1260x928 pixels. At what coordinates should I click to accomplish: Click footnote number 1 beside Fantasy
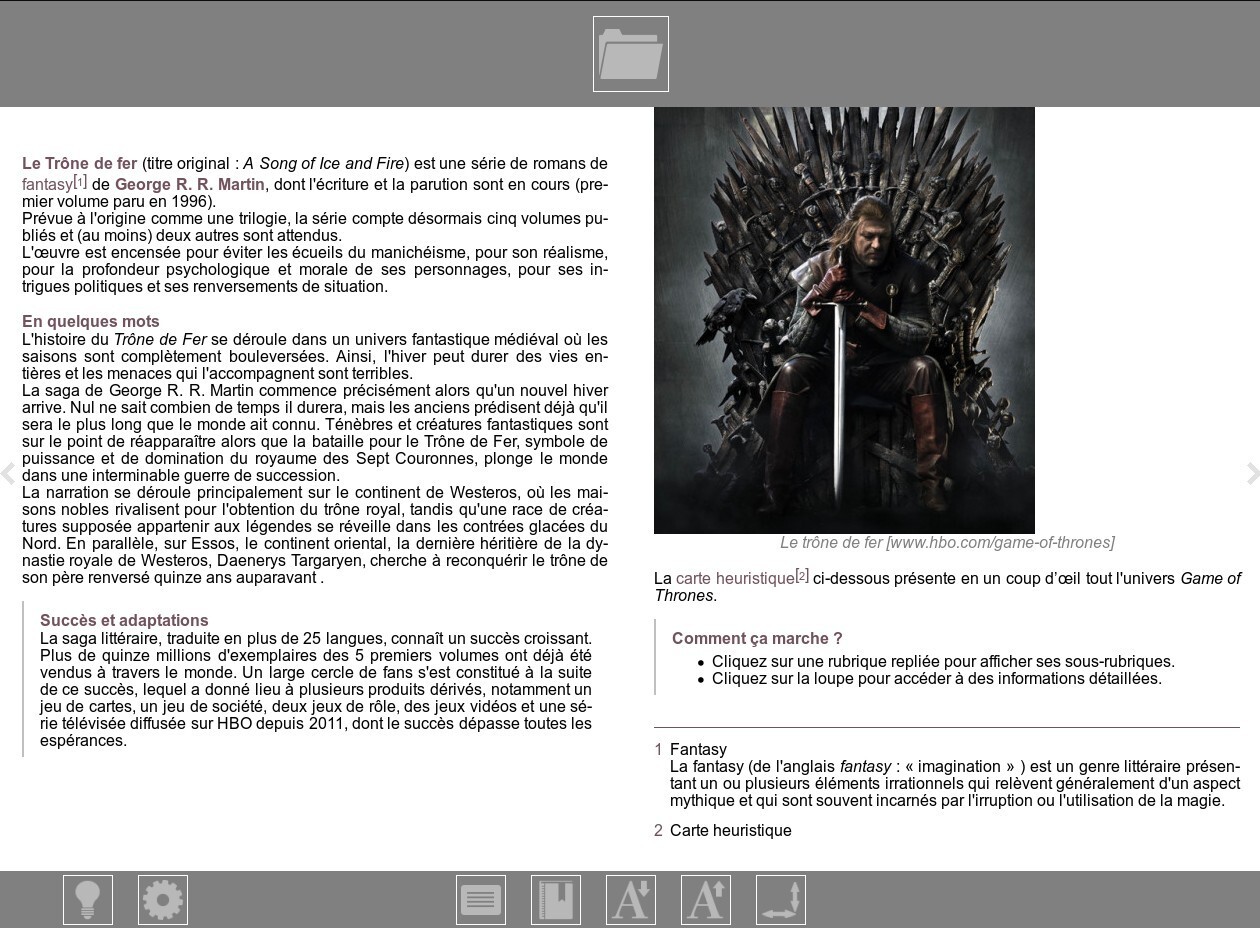(x=658, y=749)
